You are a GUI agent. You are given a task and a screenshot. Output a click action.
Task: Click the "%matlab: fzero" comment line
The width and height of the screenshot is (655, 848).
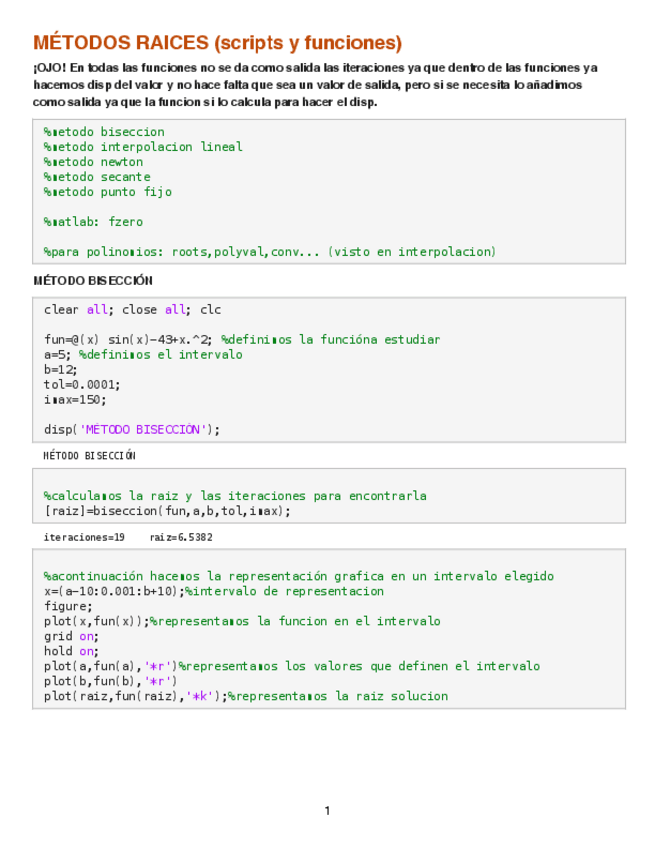pyautogui.click(x=93, y=222)
